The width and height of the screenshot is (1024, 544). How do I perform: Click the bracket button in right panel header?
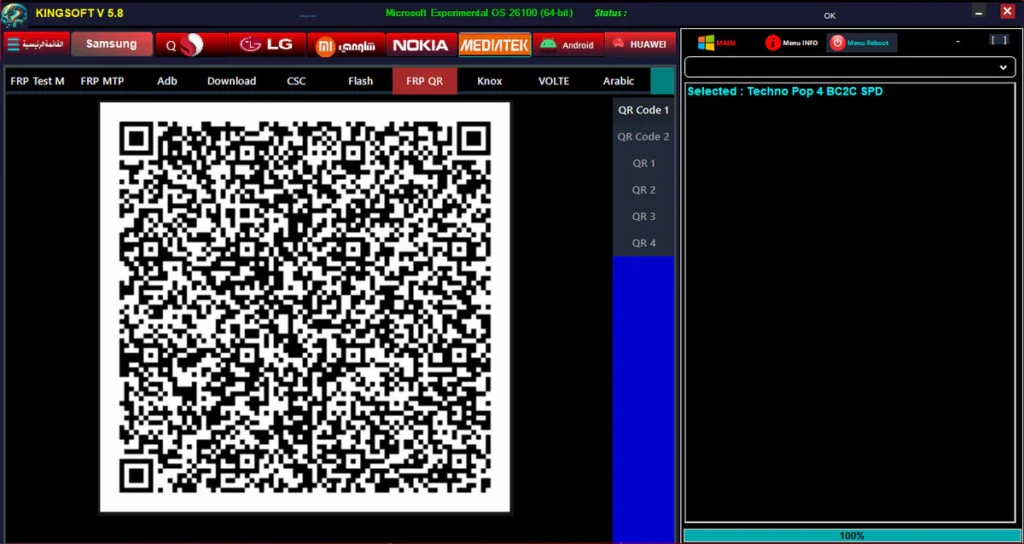999,40
